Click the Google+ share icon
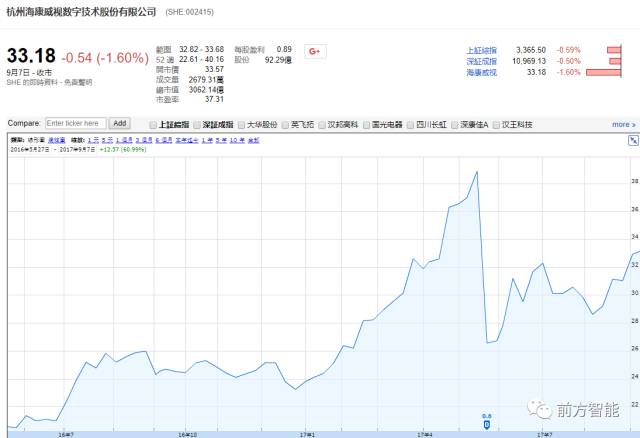 tap(315, 51)
